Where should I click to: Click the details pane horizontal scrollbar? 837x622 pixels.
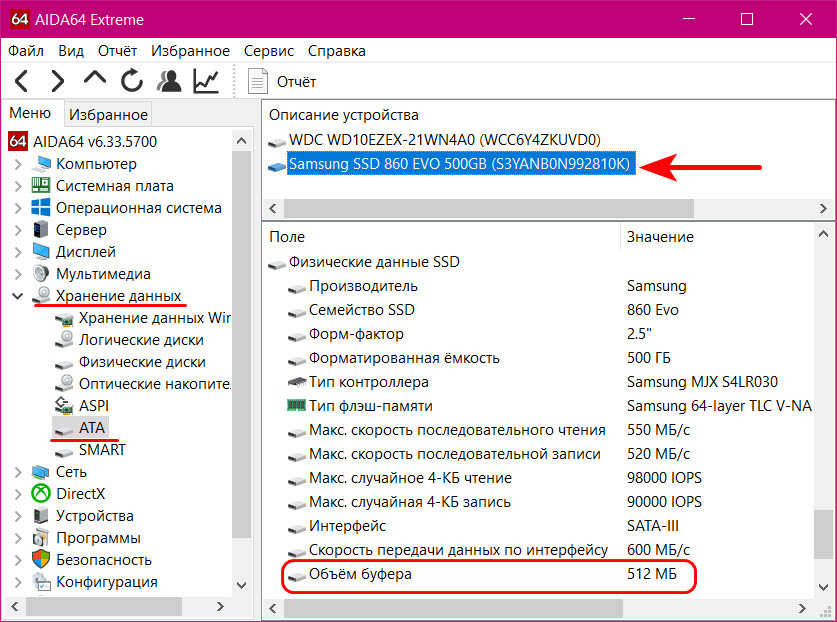pyautogui.click(x=453, y=608)
